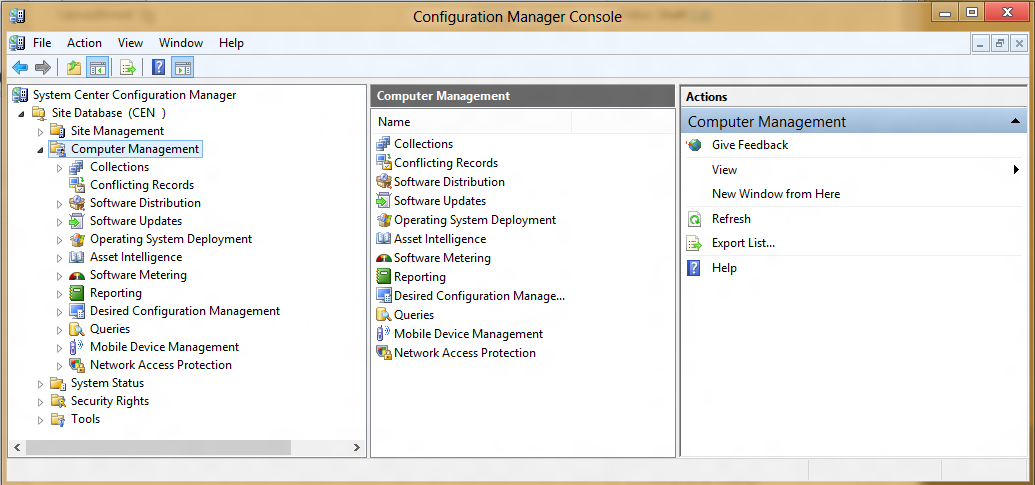Collapse the Computer Management tree node
Image resolution: width=1035 pixels, height=485 pixels.
coord(41,150)
